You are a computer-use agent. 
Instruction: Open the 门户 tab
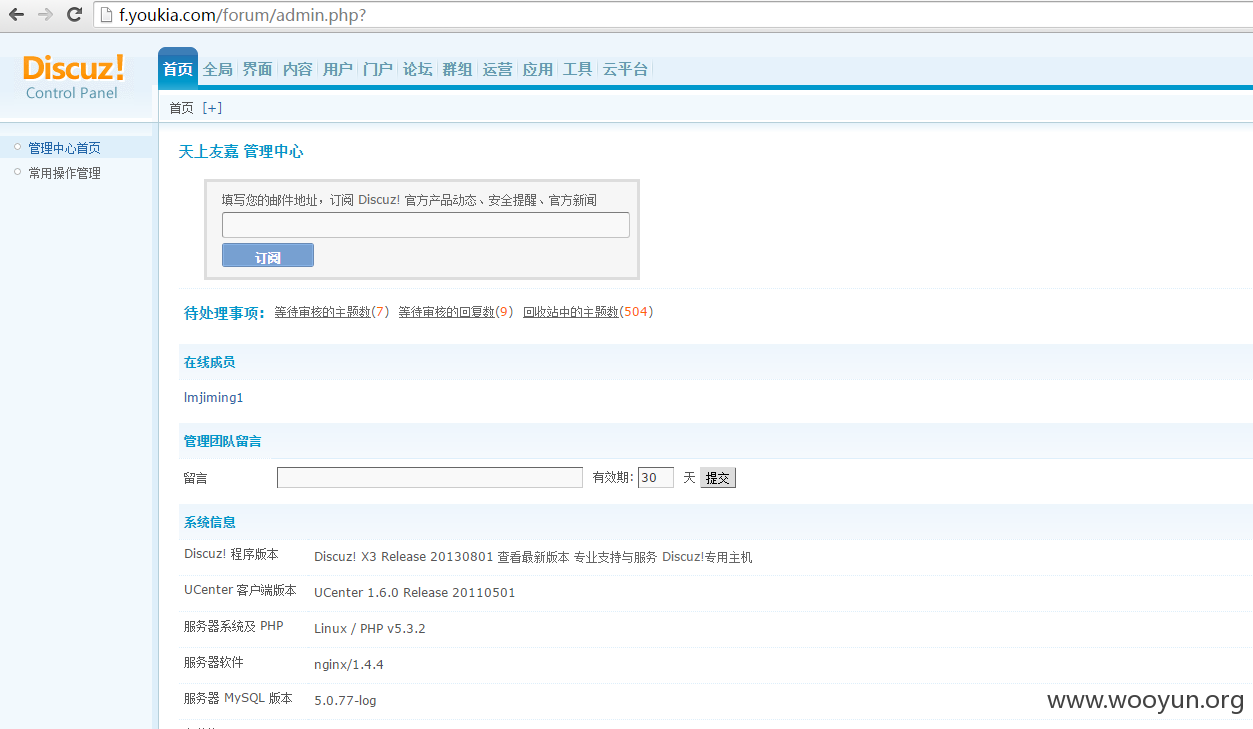coord(377,69)
